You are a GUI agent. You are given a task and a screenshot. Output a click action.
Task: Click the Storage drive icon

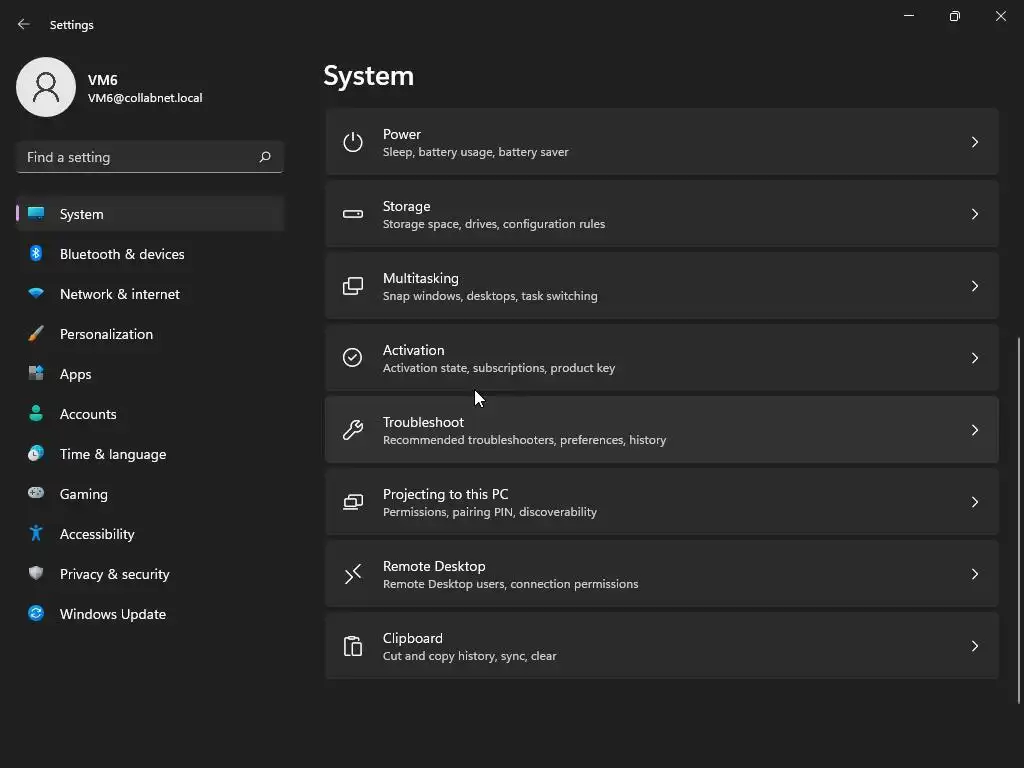tap(353, 214)
